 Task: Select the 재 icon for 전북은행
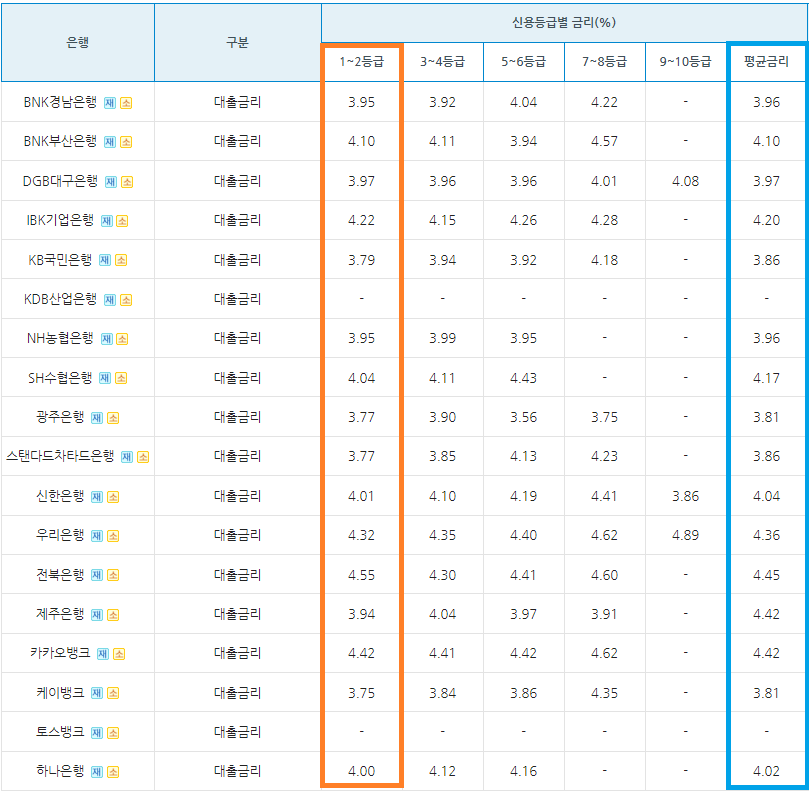pyautogui.click(x=96, y=575)
